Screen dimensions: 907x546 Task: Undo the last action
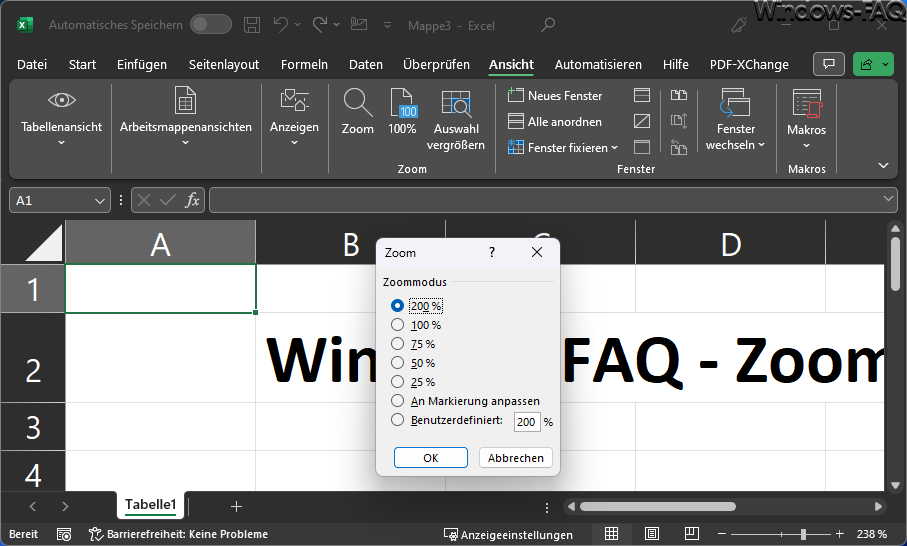[x=281, y=25]
